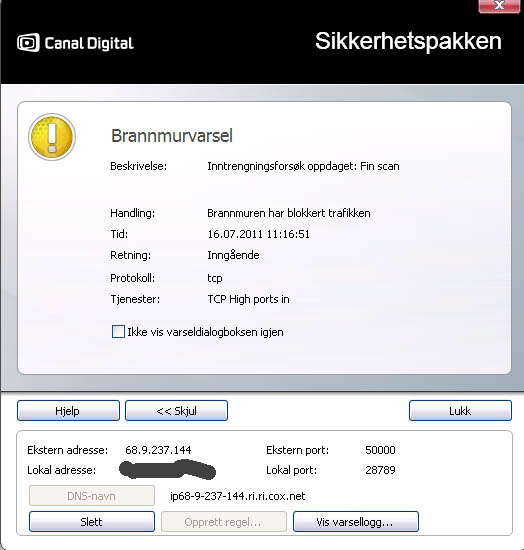
Task: Dismiss the alert with the Lukk button
Action: (x=460, y=410)
